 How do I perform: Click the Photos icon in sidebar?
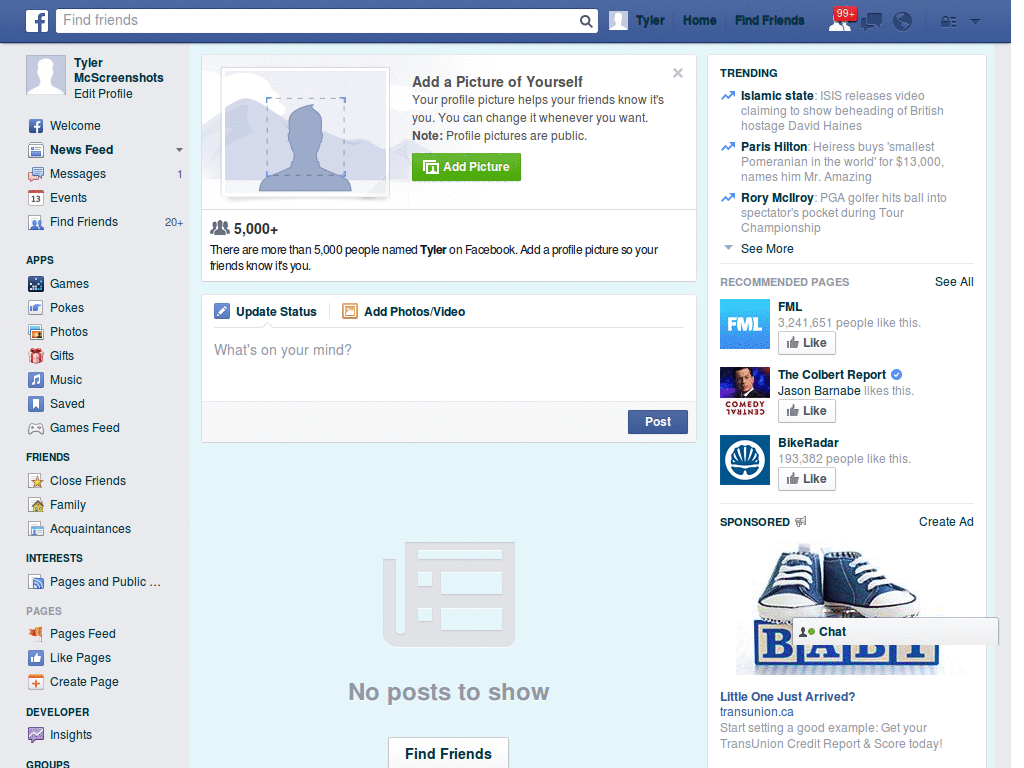pyautogui.click(x=36, y=332)
